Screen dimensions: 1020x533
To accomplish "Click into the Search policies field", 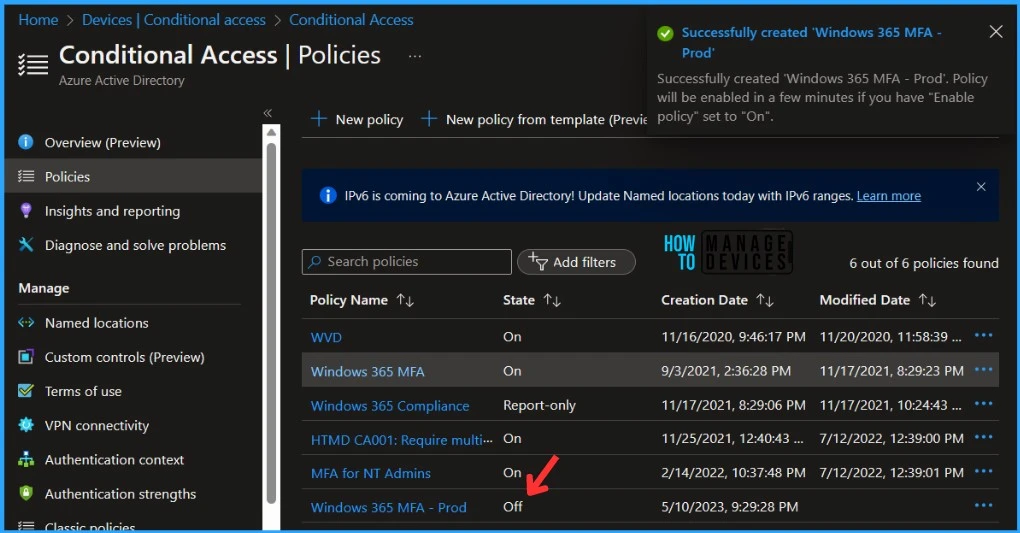I will (407, 262).
